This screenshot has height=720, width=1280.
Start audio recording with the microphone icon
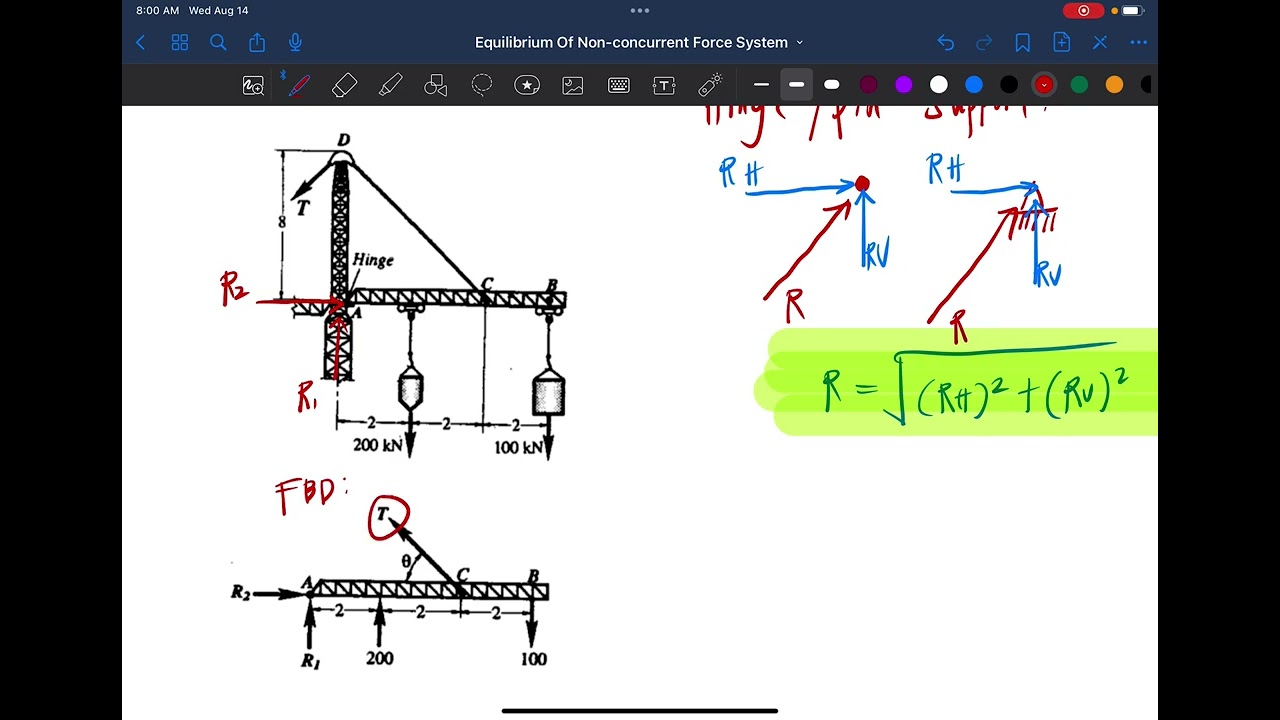click(x=295, y=42)
